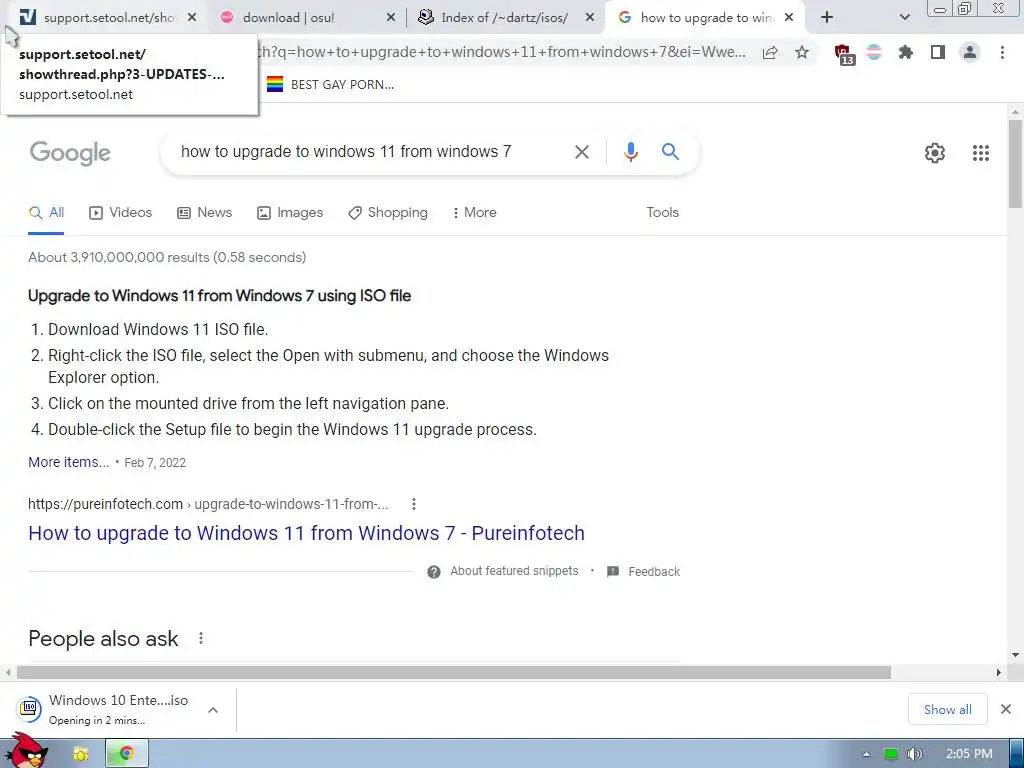
Task: Click the horizontal scrollbar thumb
Action: click(x=454, y=672)
